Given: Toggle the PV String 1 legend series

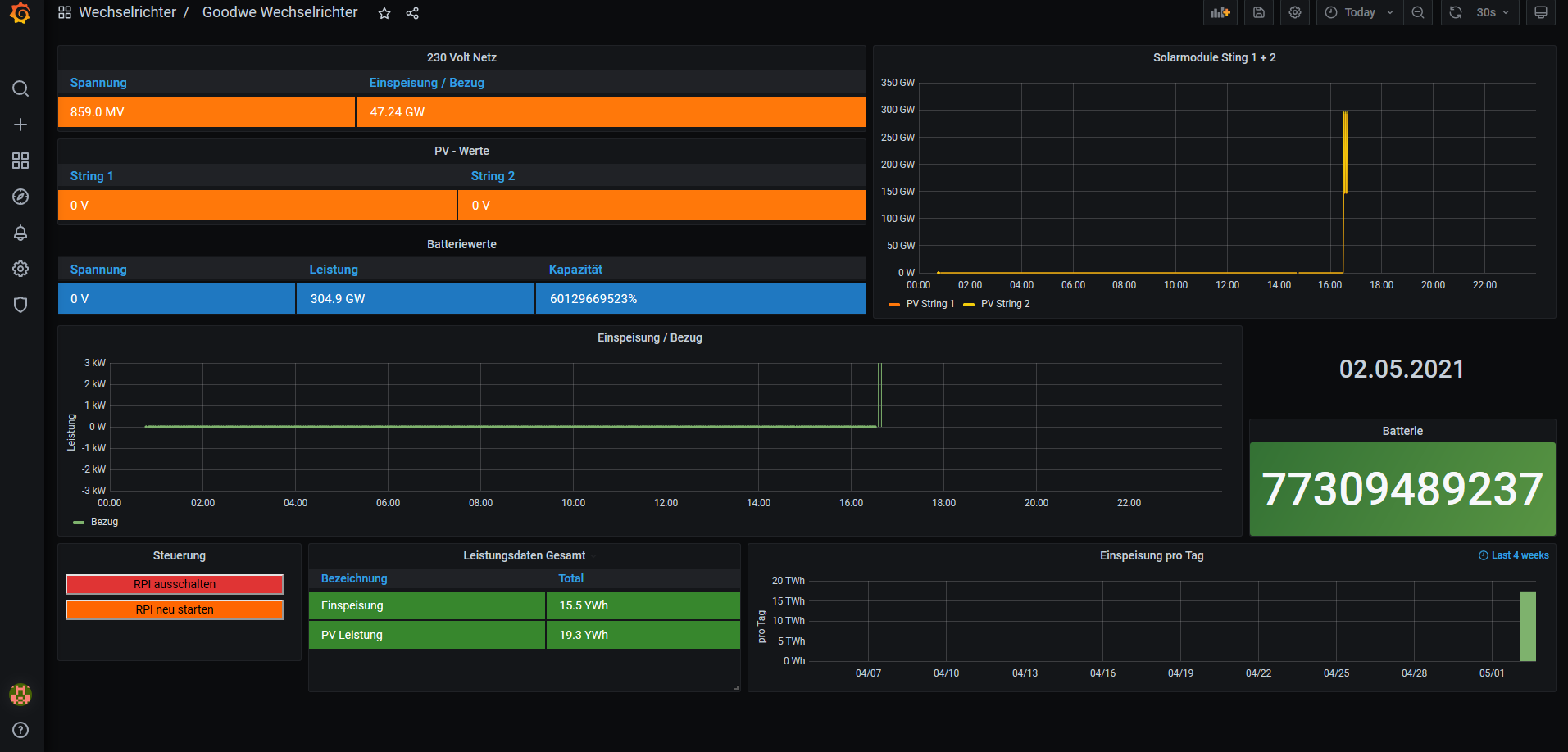Looking at the screenshot, I should pyautogui.click(x=929, y=304).
